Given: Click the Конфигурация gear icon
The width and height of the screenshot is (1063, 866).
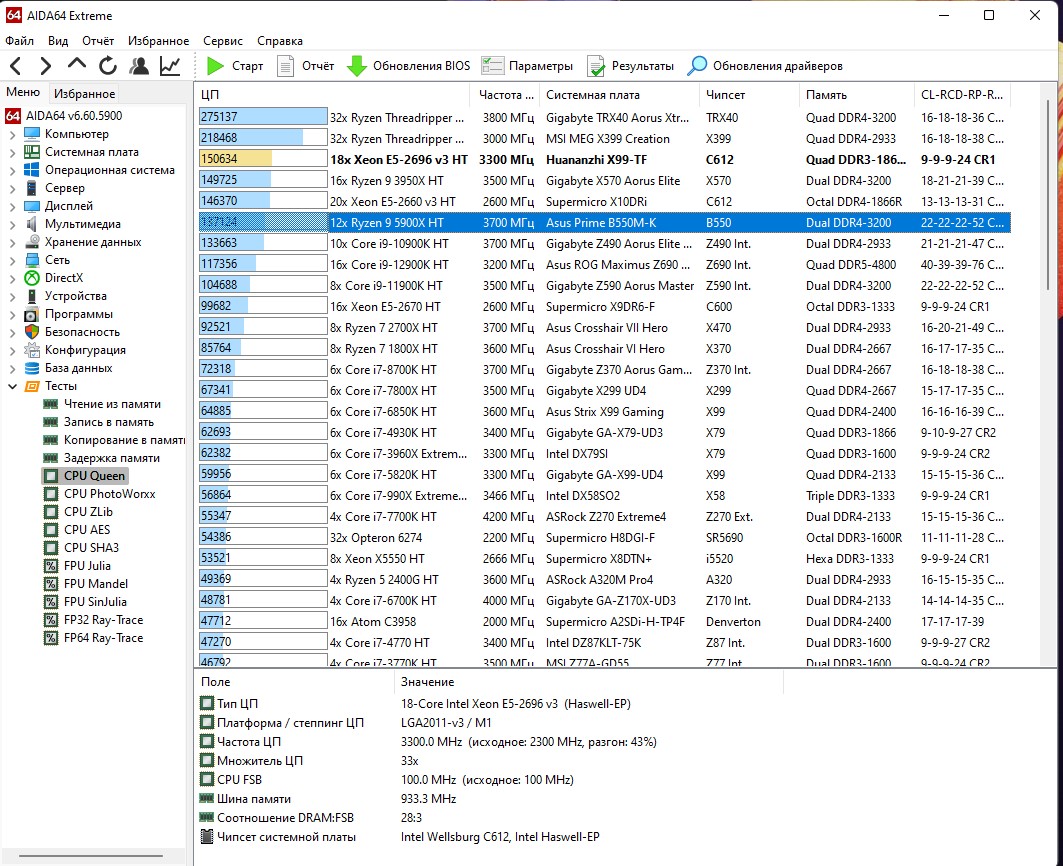Looking at the screenshot, I should 32,350.
